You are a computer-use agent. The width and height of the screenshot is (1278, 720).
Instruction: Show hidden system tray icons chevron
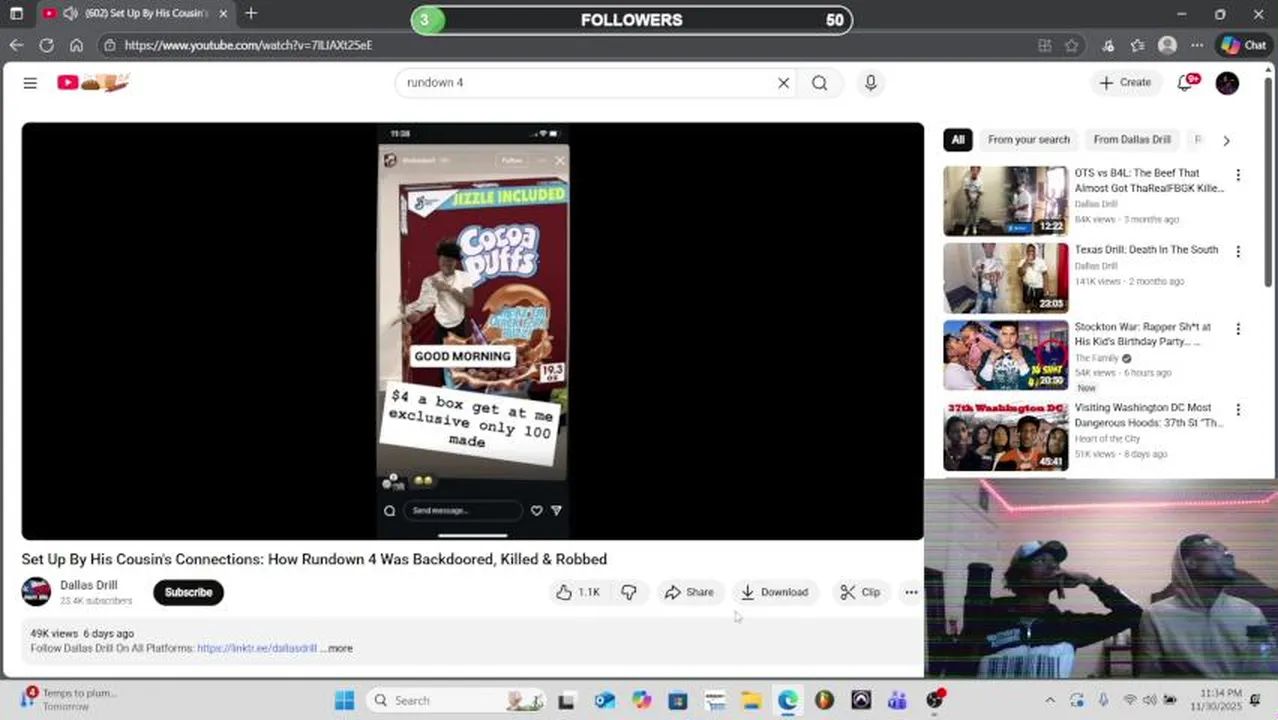(x=1049, y=700)
